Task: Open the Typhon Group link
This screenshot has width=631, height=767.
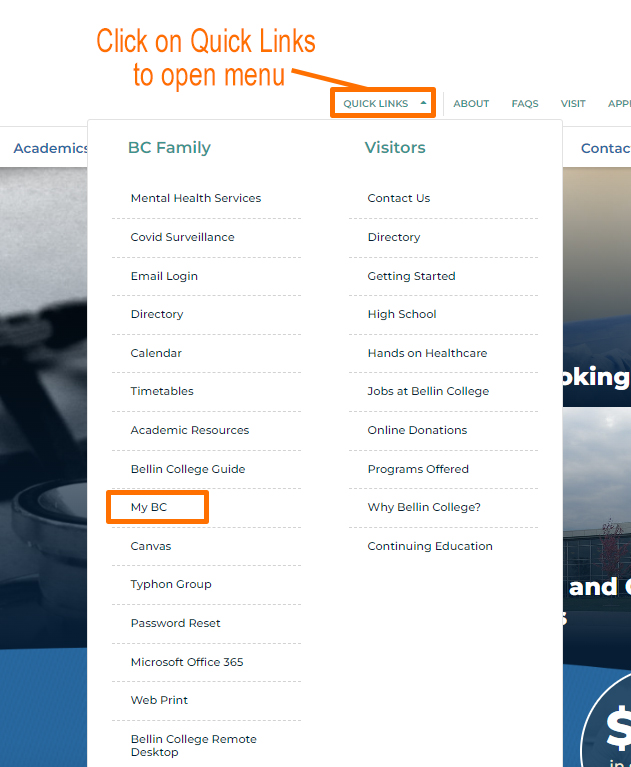Action: 171,584
